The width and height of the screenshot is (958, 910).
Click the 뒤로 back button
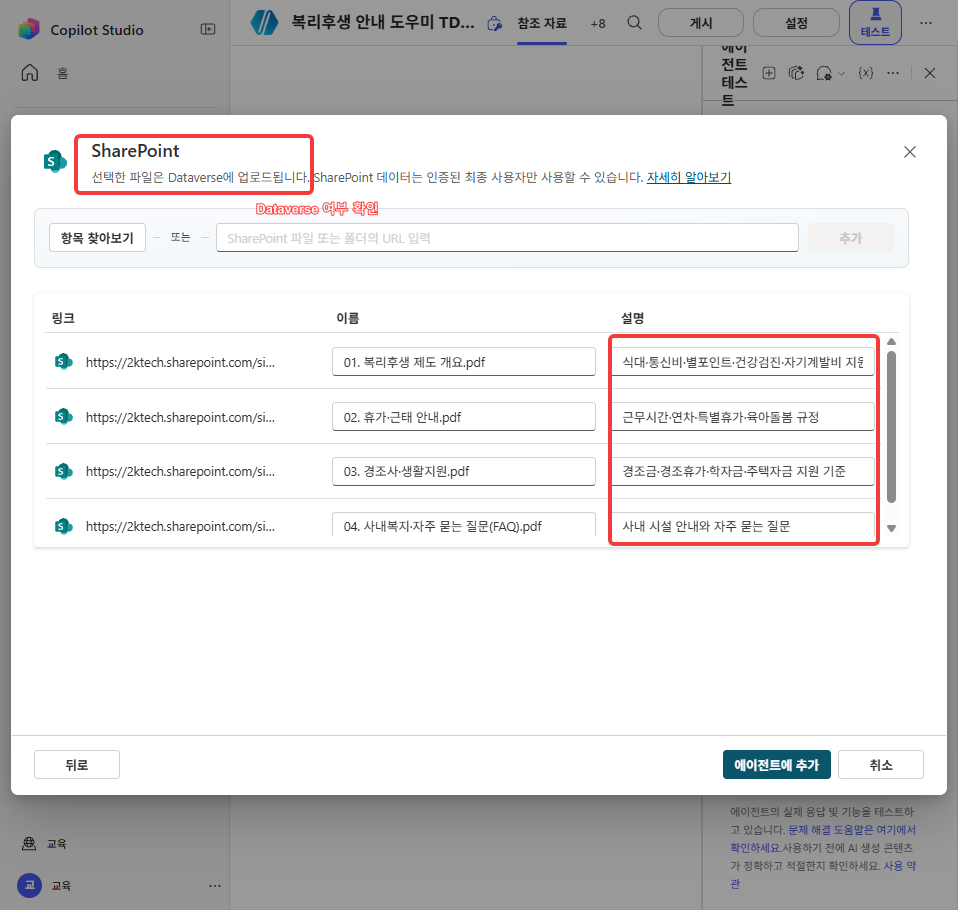pos(77,765)
